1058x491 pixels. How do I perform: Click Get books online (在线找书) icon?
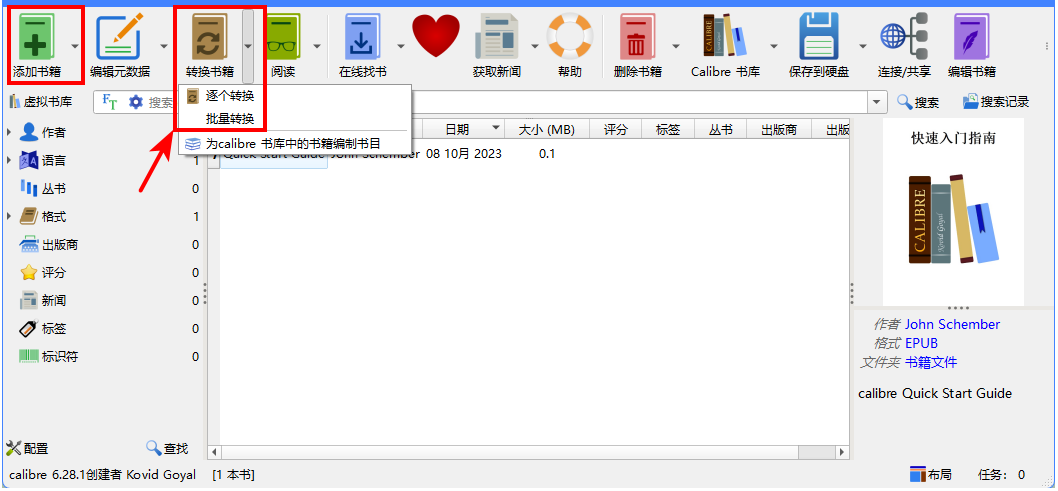362,37
